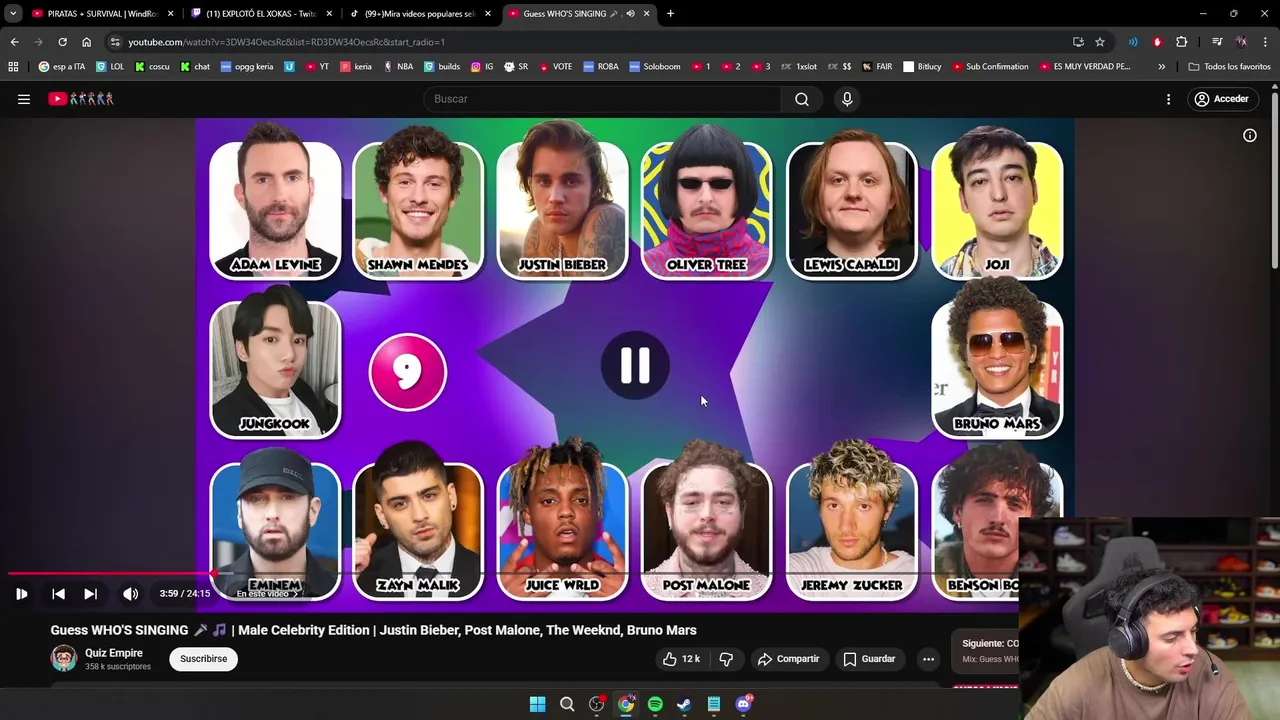Dislike the video with thumbs down
1280x720 pixels.
coord(726,659)
